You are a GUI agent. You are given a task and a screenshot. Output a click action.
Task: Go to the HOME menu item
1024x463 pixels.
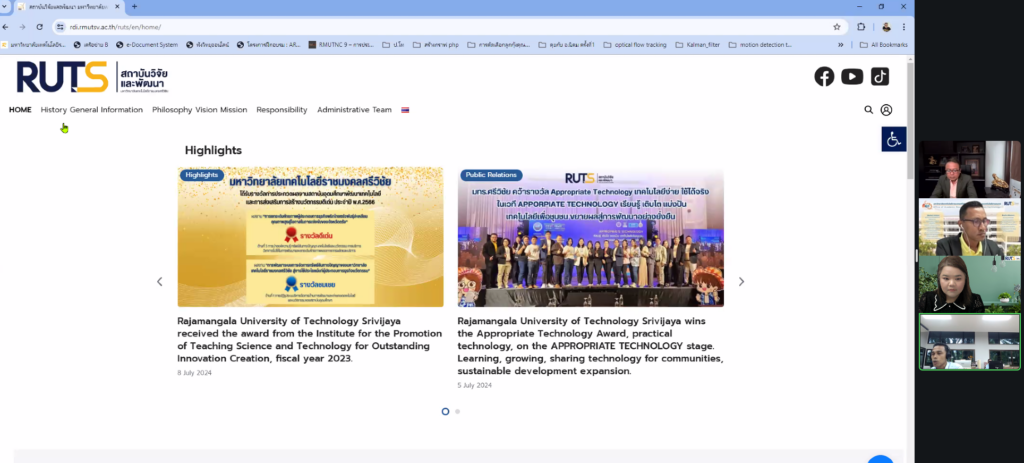[20, 110]
